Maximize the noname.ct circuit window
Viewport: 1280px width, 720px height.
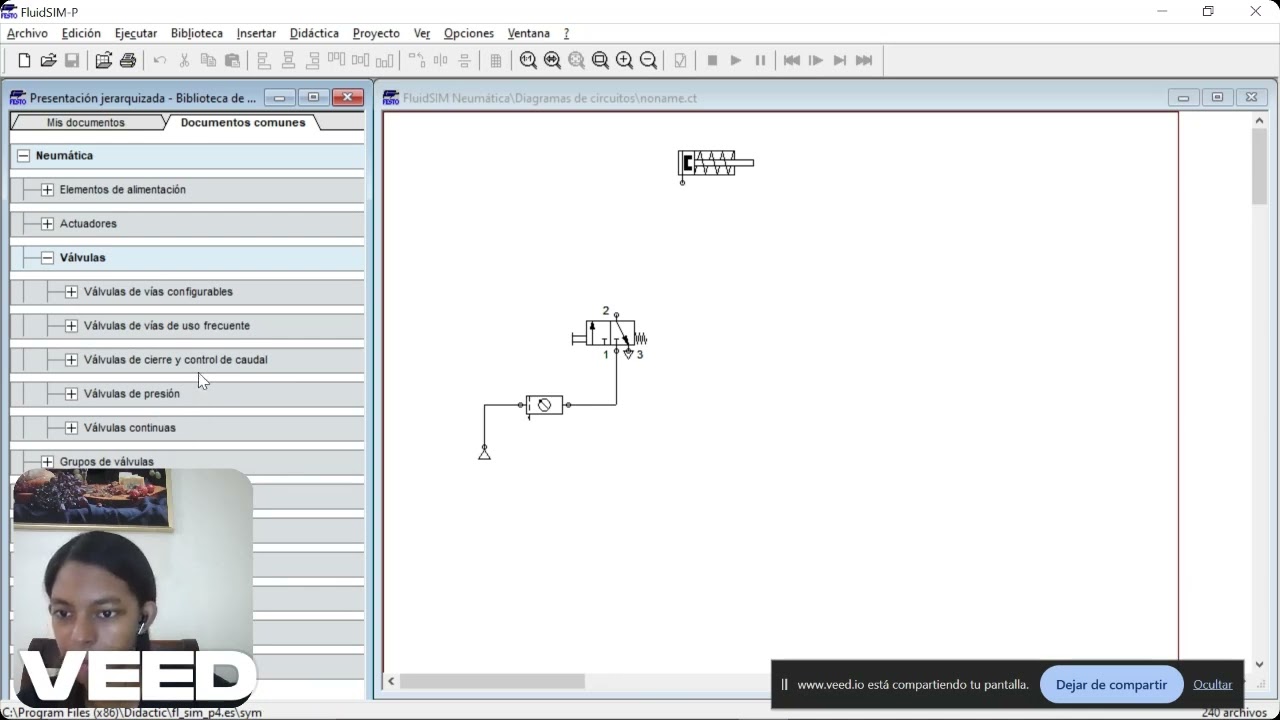[x=1217, y=97]
